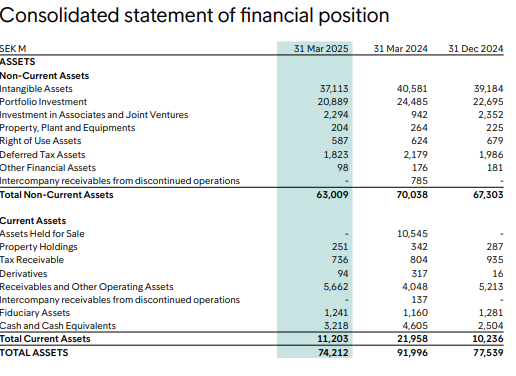The image size is (516, 376).
Task: Select TOTAL ASSETS value 74,212
Action: (x=333, y=353)
